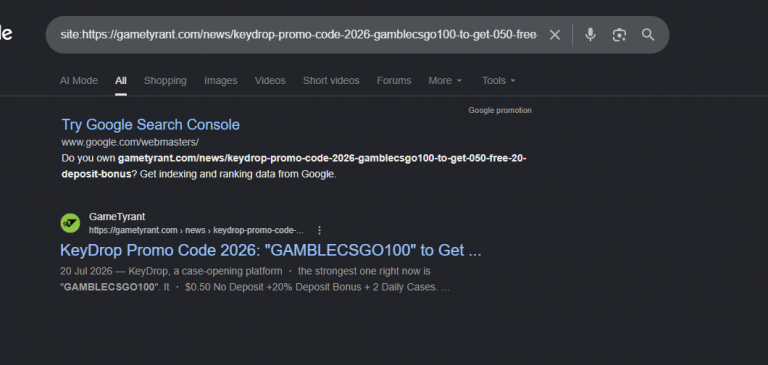Click the gametyrant.com breadcrumb URL
768x365 pixels.
point(196,230)
